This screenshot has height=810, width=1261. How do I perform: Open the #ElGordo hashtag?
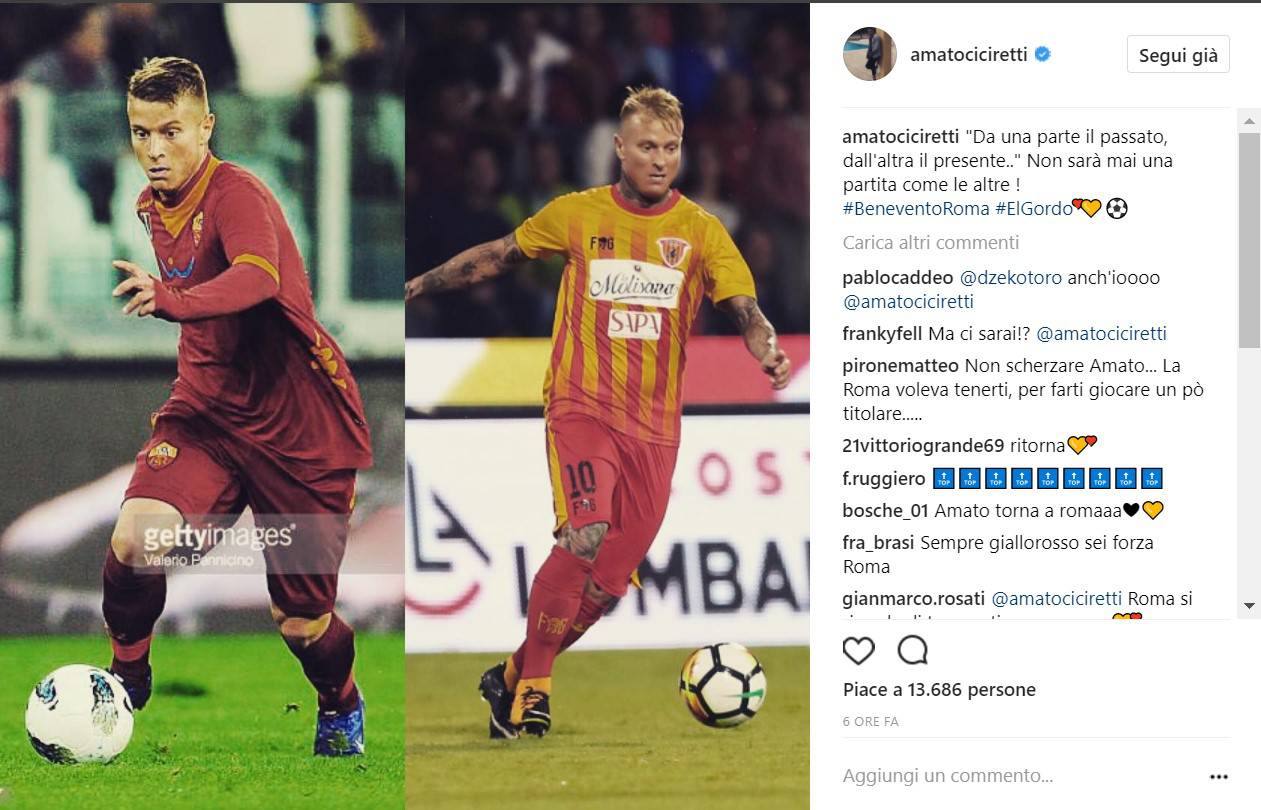(1033, 208)
